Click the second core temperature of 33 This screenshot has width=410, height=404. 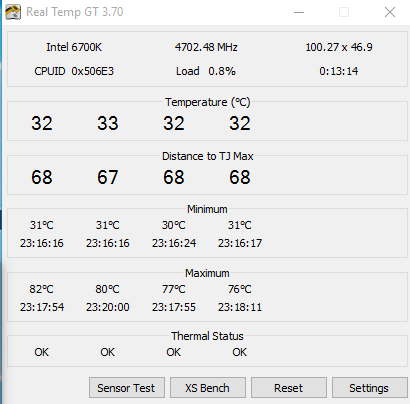(x=108, y=123)
